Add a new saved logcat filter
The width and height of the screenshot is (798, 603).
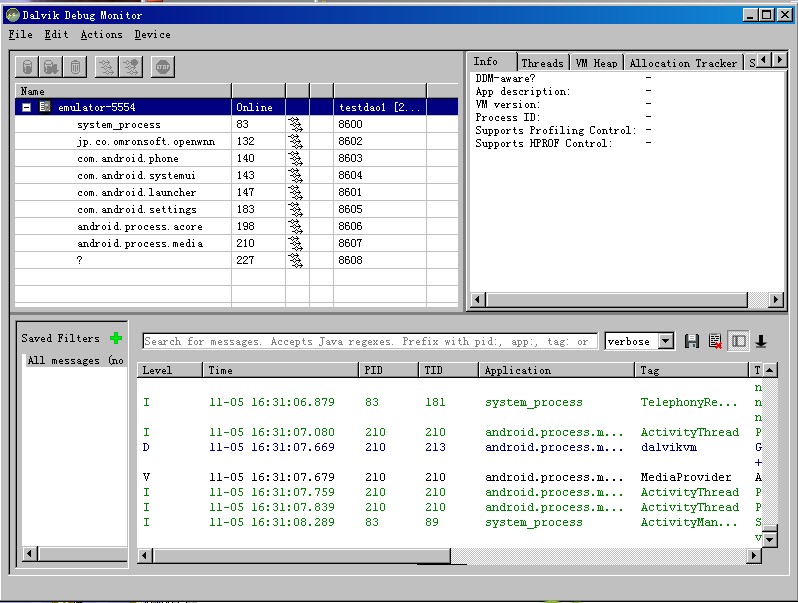tap(116, 338)
